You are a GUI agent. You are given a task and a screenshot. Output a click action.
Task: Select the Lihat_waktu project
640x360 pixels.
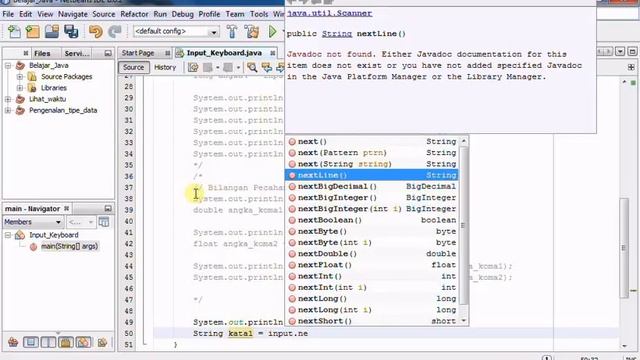click(x=47, y=99)
